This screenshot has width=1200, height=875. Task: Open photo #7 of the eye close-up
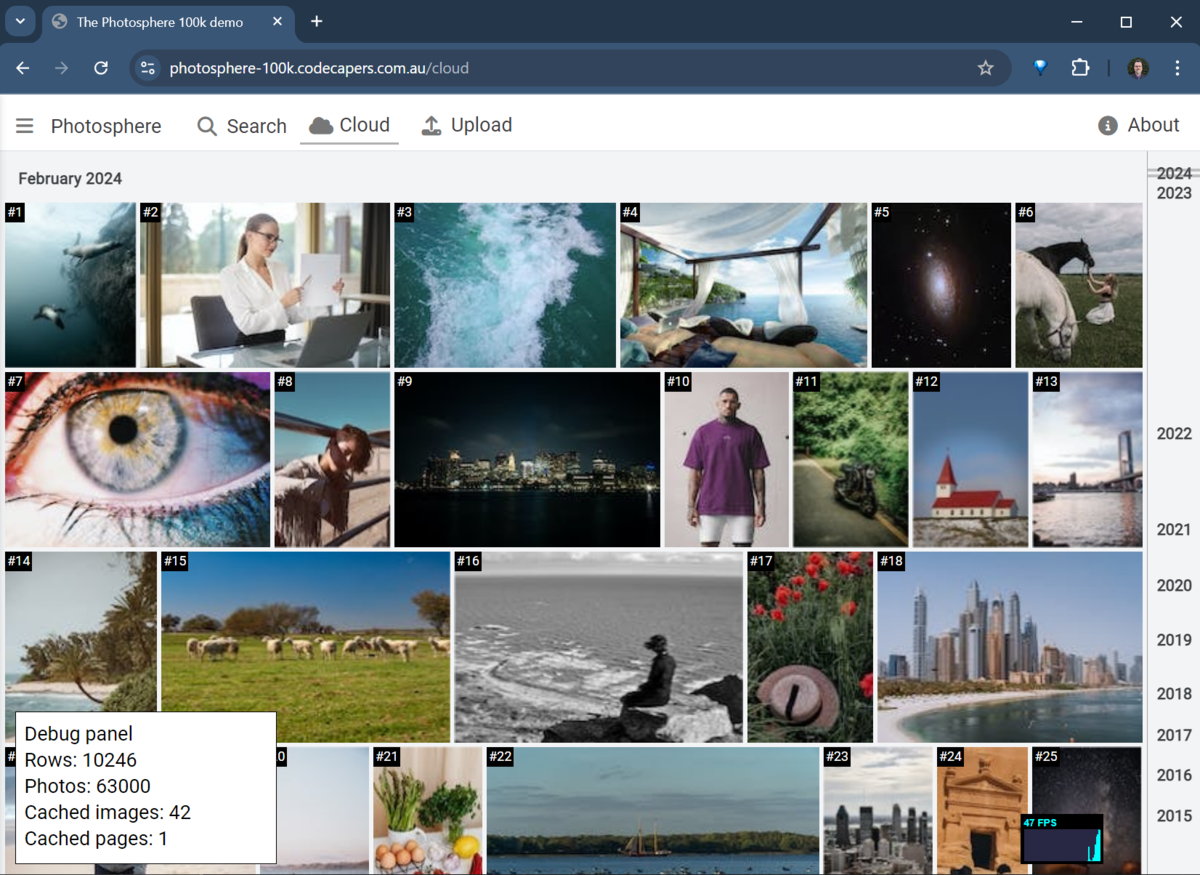click(137, 459)
